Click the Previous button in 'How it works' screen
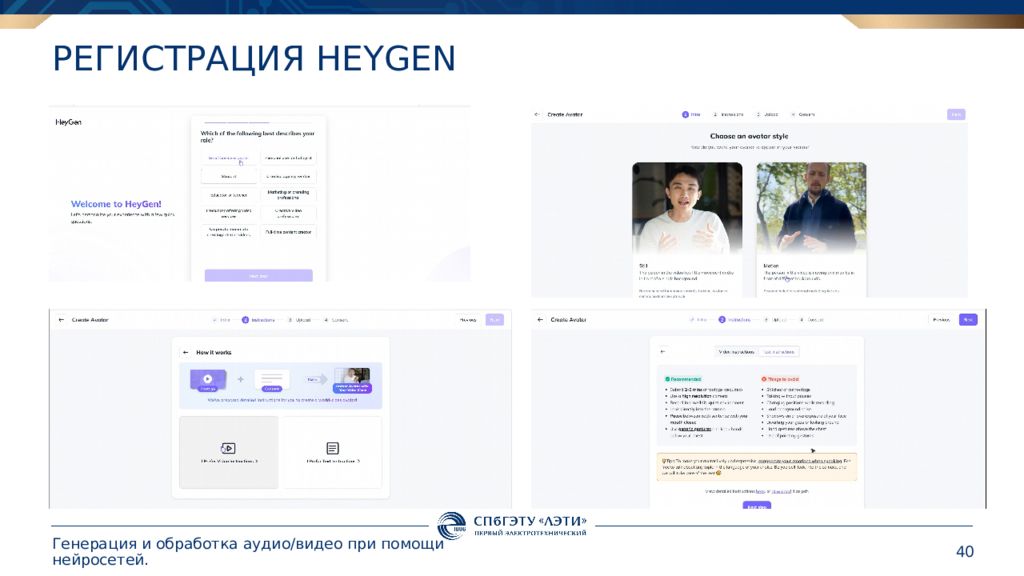1024x576 pixels. click(x=468, y=320)
